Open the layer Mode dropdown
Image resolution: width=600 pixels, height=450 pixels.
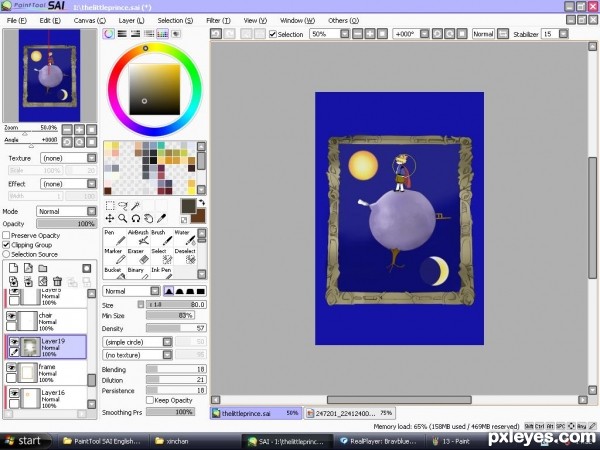[91, 211]
